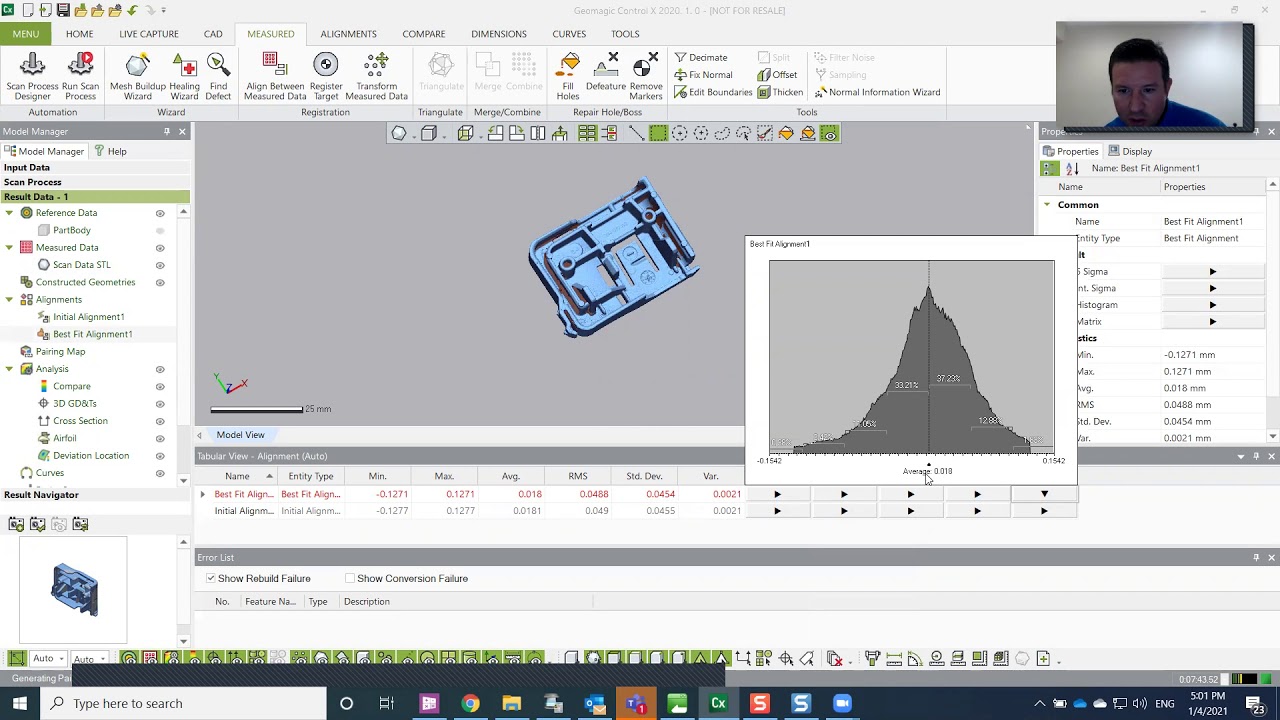Image resolution: width=1280 pixels, height=720 pixels.
Task: Choose Transform Measured Data tool
Action: coord(377,77)
